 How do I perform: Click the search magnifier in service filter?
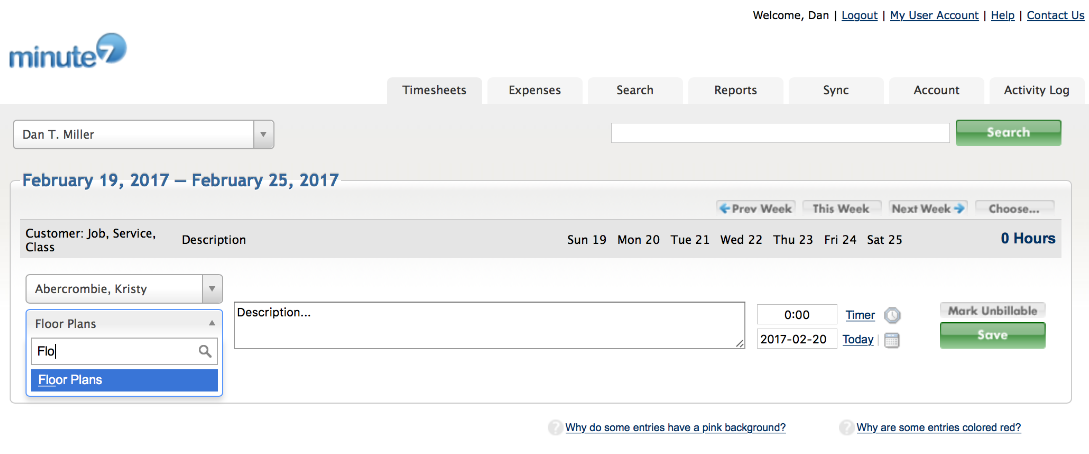[205, 352]
